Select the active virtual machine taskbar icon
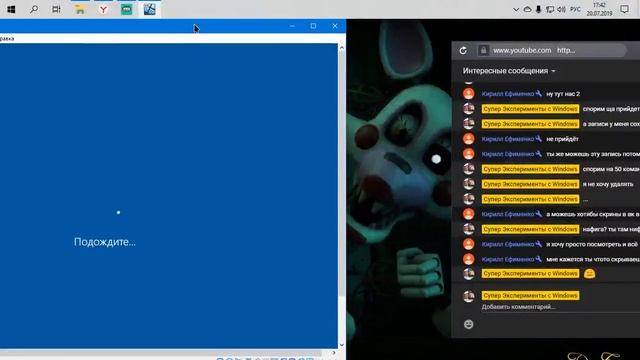640x360 pixels. point(149,9)
